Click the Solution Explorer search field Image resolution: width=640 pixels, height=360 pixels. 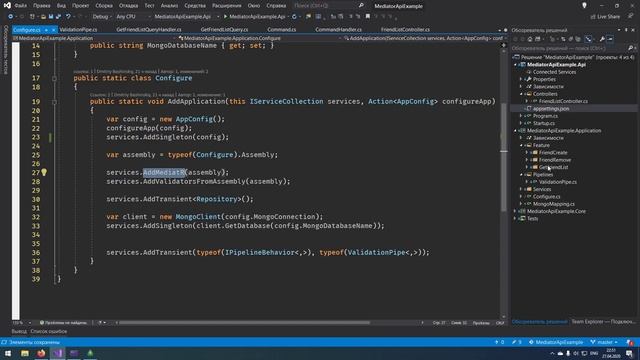(569, 48)
